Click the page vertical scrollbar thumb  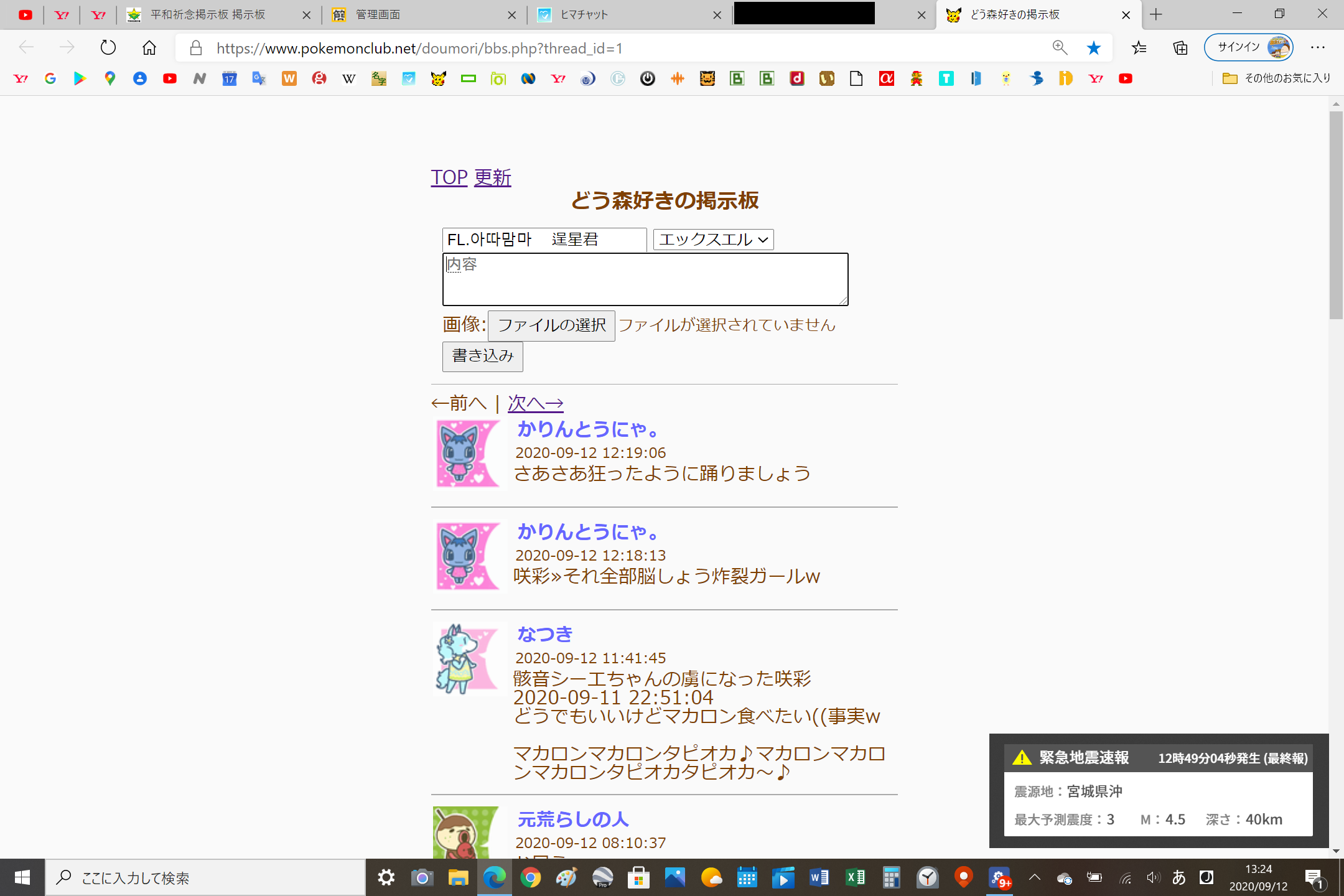(x=1335, y=215)
